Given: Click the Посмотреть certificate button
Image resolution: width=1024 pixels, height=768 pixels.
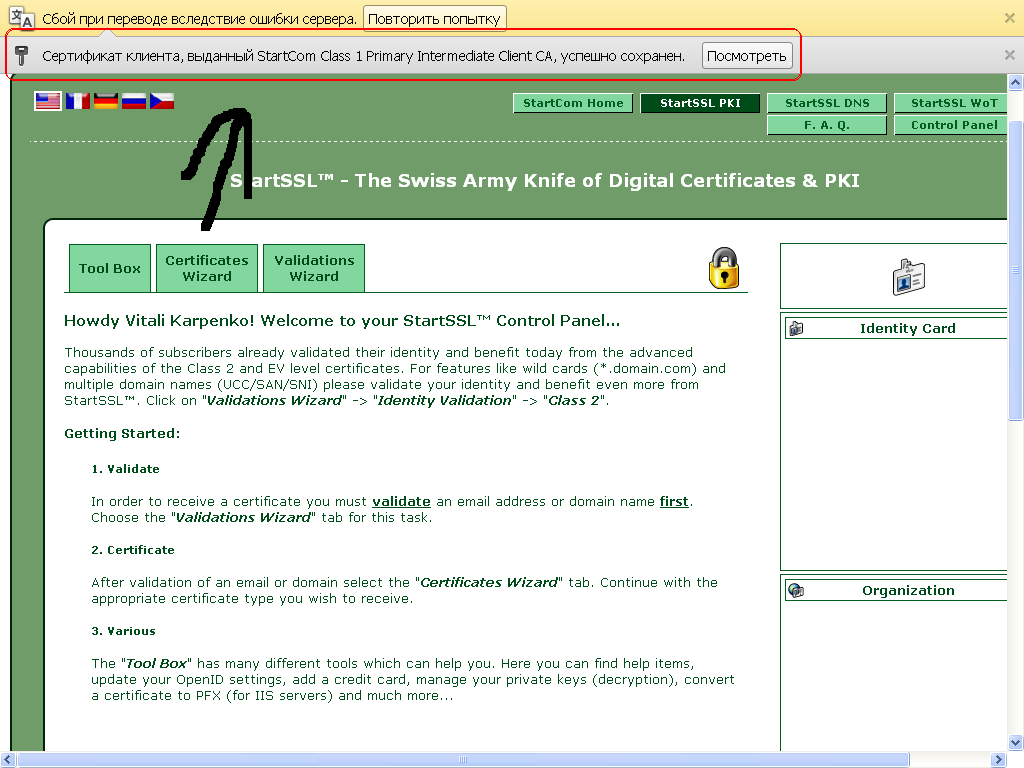Looking at the screenshot, I should pos(747,56).
